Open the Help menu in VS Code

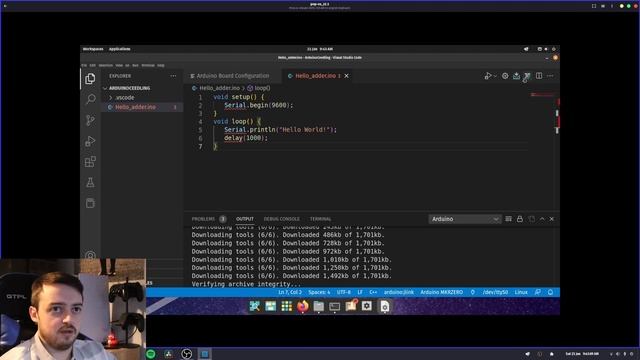tap(161, 65)
